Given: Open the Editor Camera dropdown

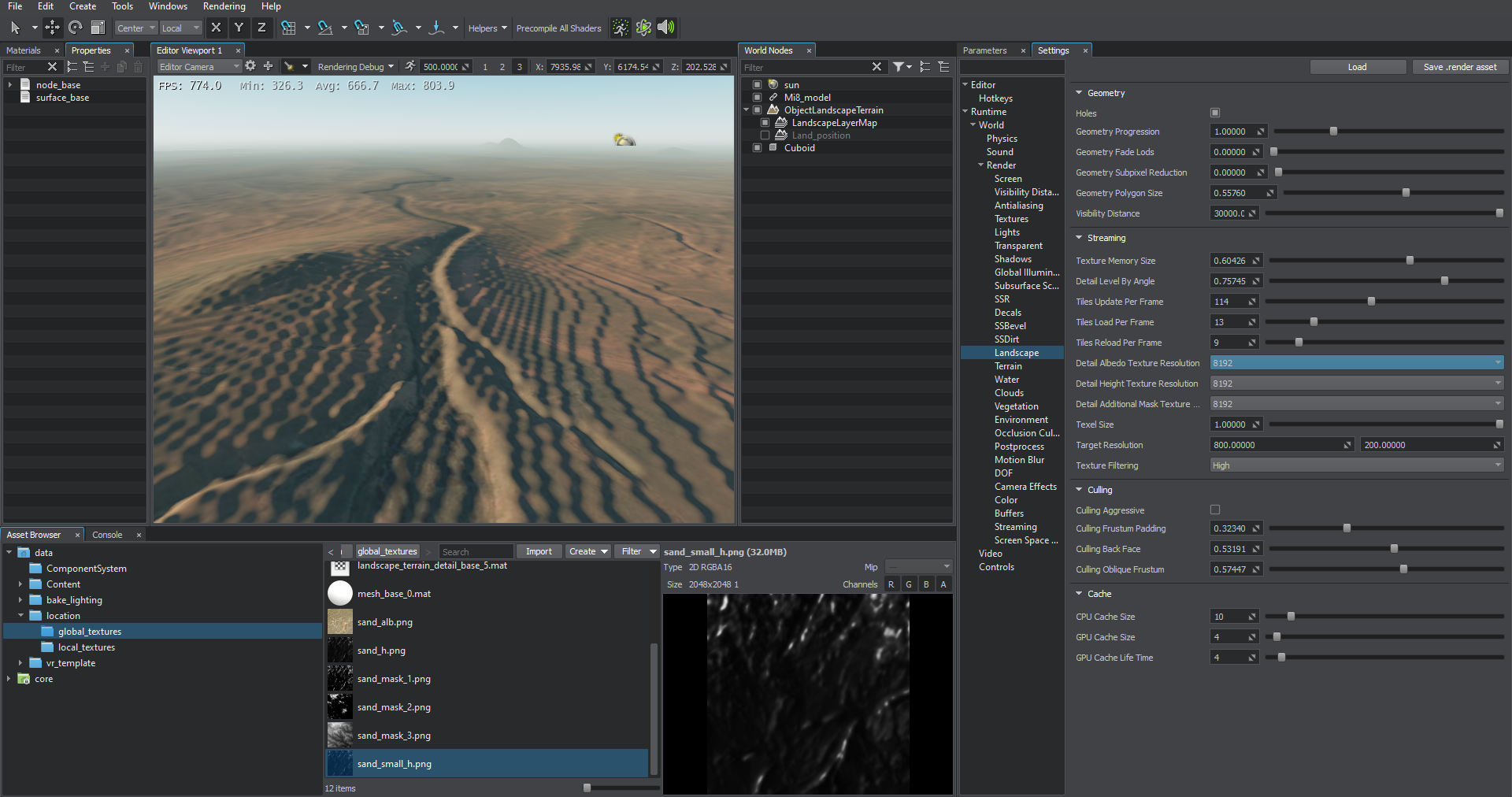Looking at the screenshot, I should click(x=198, y=67).
